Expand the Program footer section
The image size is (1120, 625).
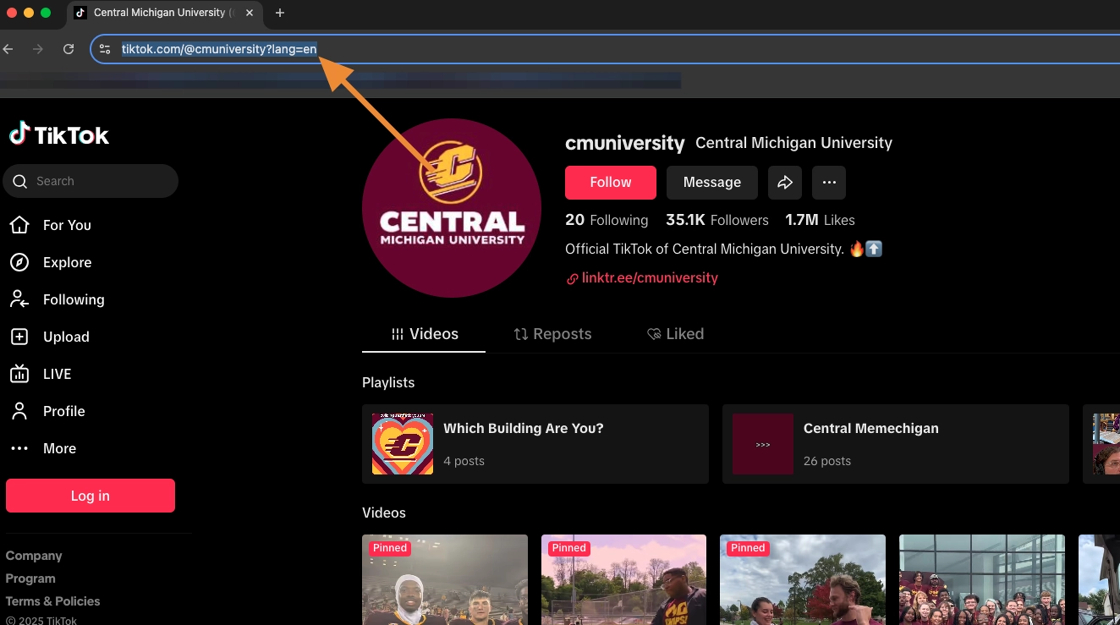(x=30, y=579)
